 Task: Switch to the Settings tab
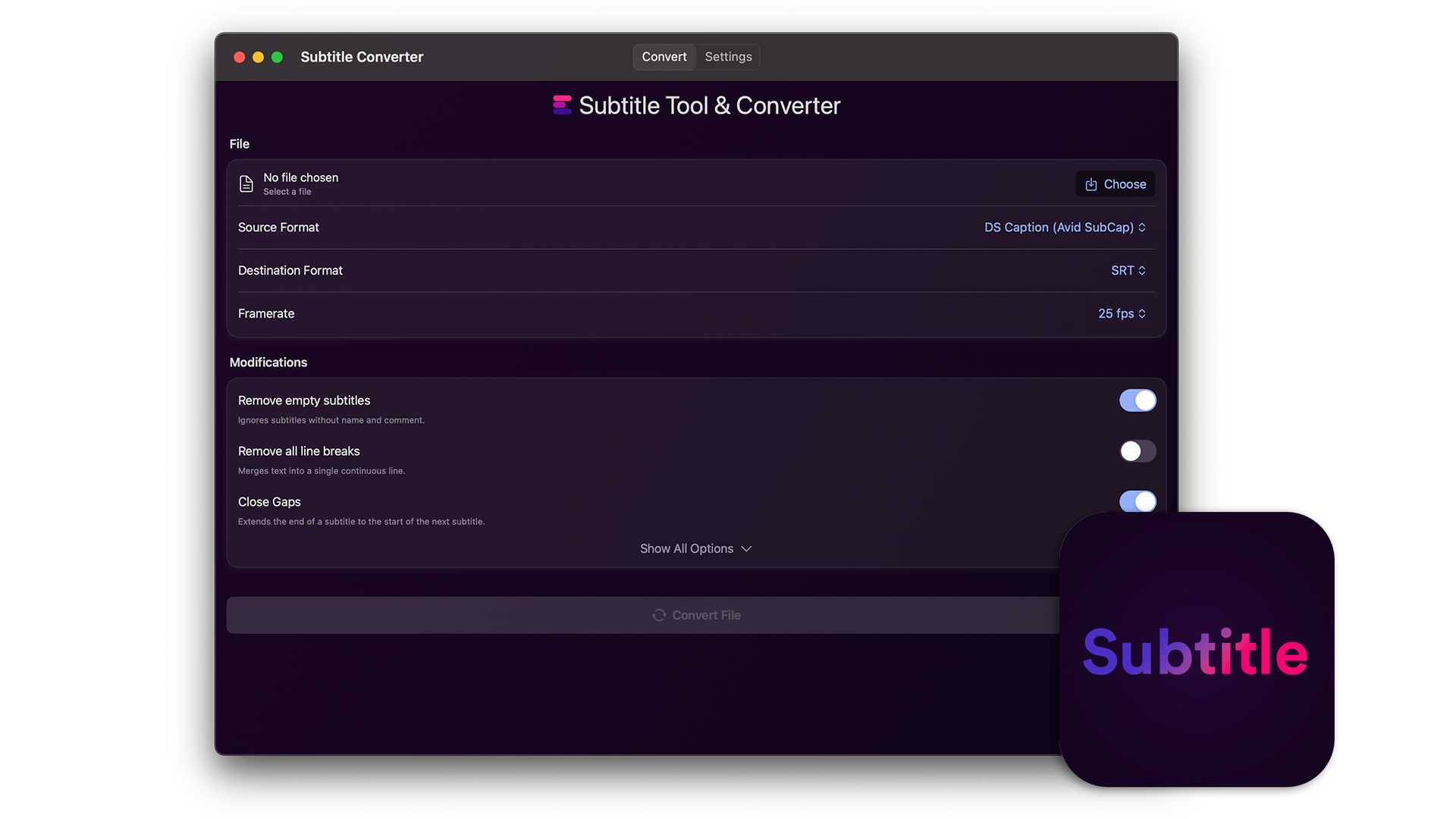[x=728, y=57]
